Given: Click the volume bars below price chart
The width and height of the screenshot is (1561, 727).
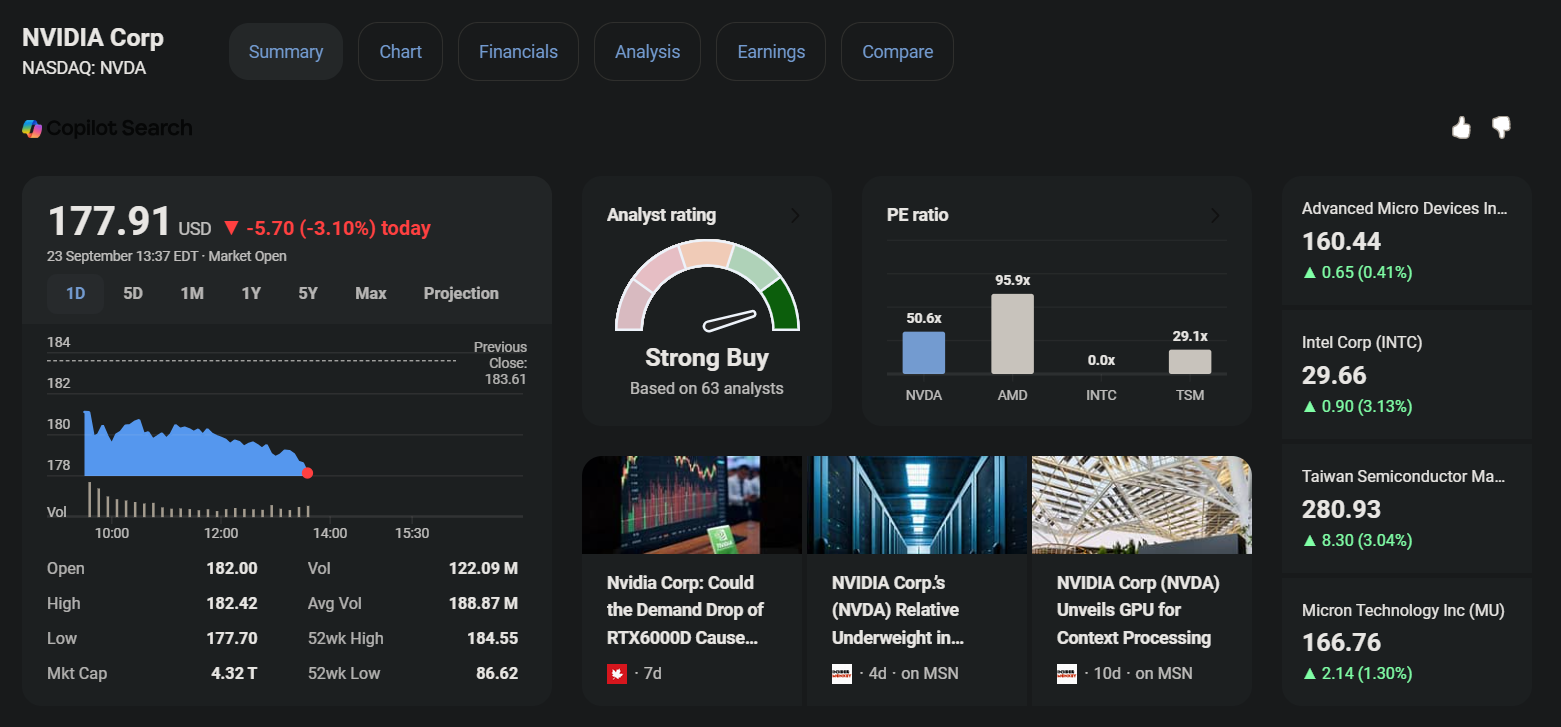Looking at the screenshot, I should click(197, 500).
